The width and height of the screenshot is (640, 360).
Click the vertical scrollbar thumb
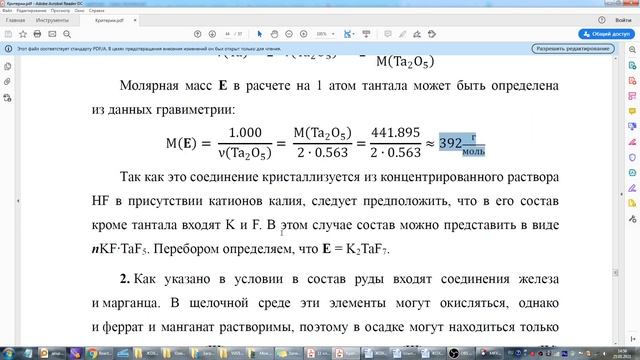coord(616,272)
